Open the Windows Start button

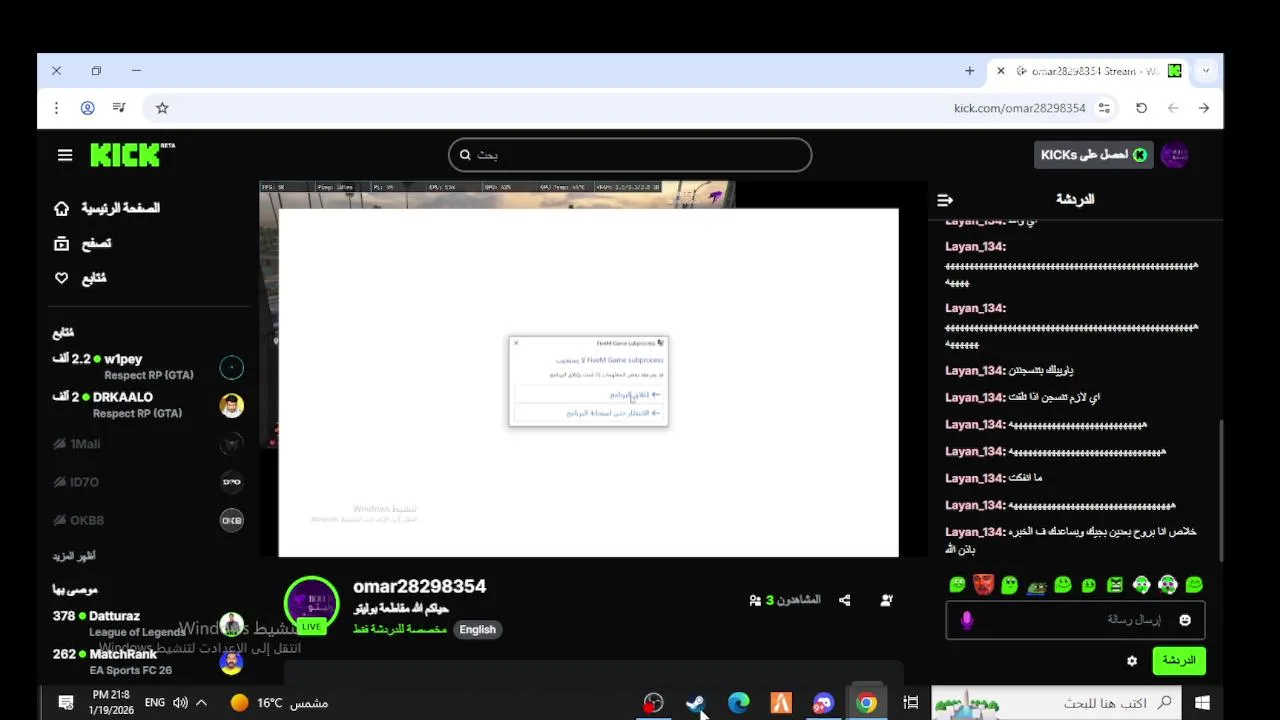1202,703
